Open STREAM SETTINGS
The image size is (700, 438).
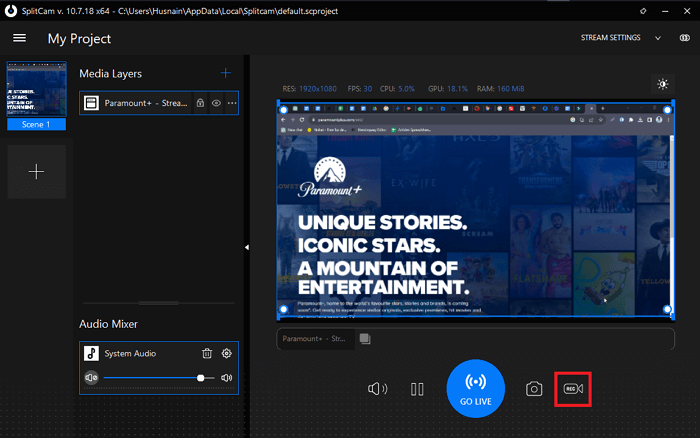[611, 38]
